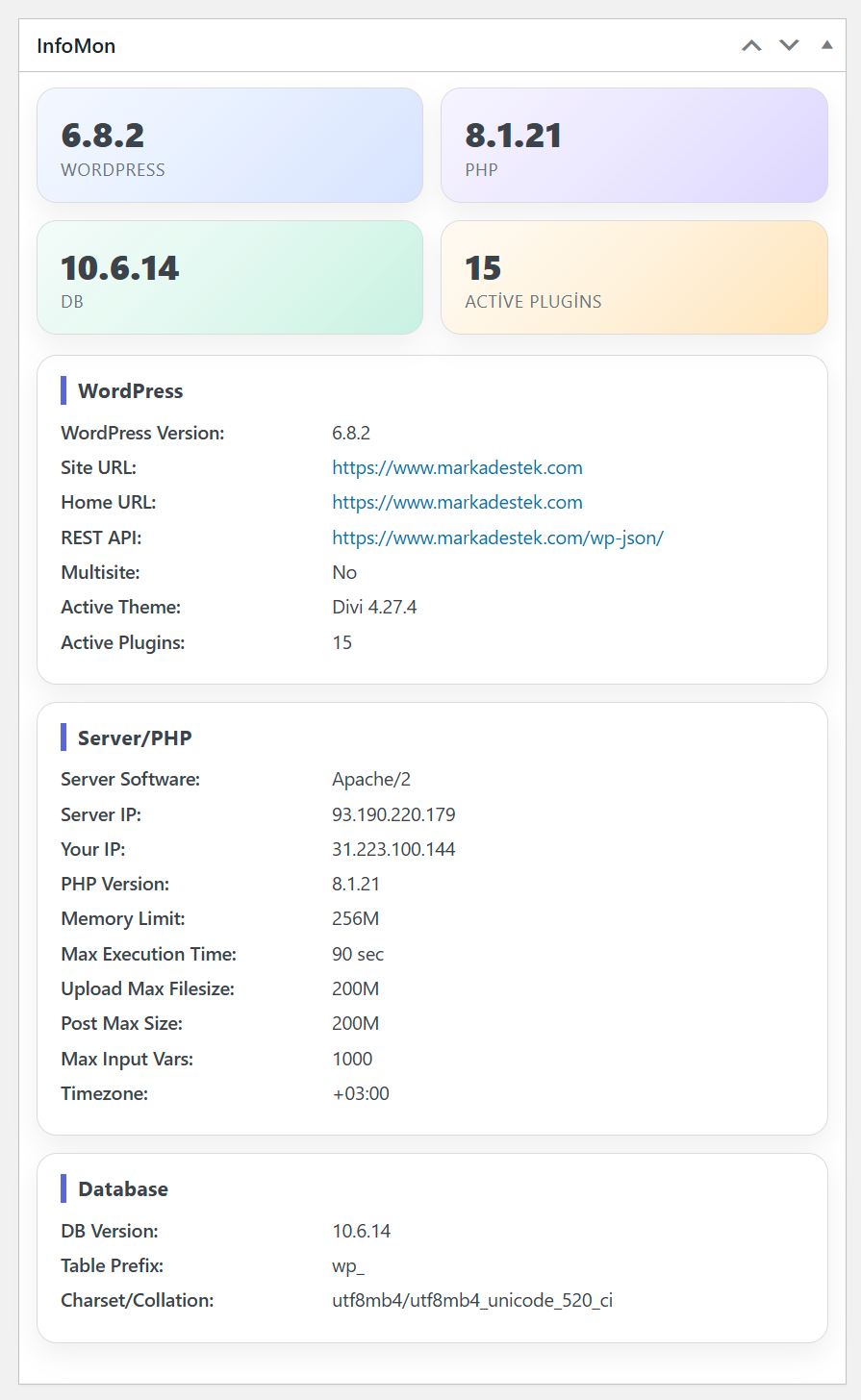Open the Site URL markadestek.com link
The image size is (861, 1400).
[457, 468]
